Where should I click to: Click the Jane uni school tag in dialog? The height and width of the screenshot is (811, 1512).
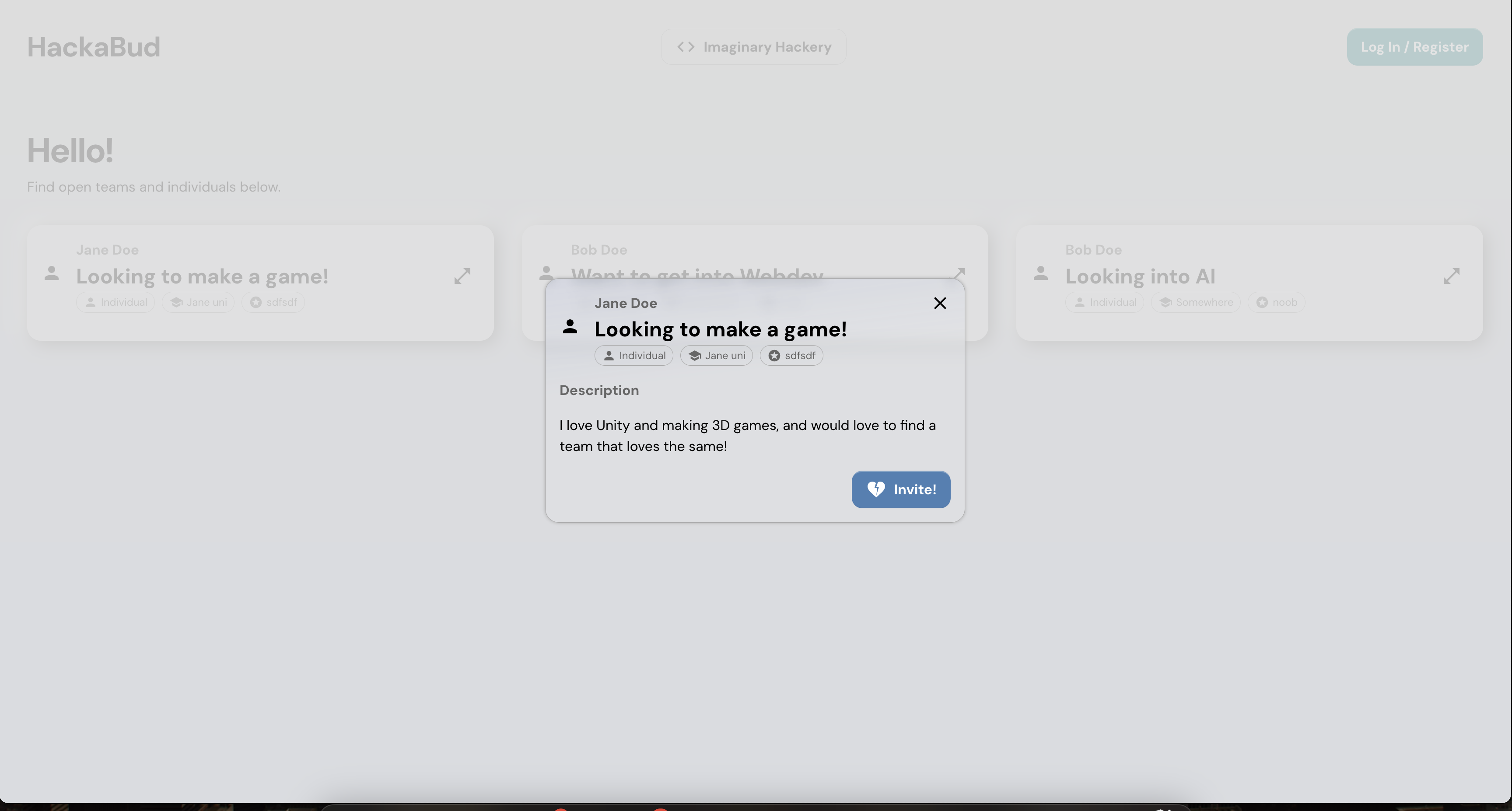[x=716, y=356]
